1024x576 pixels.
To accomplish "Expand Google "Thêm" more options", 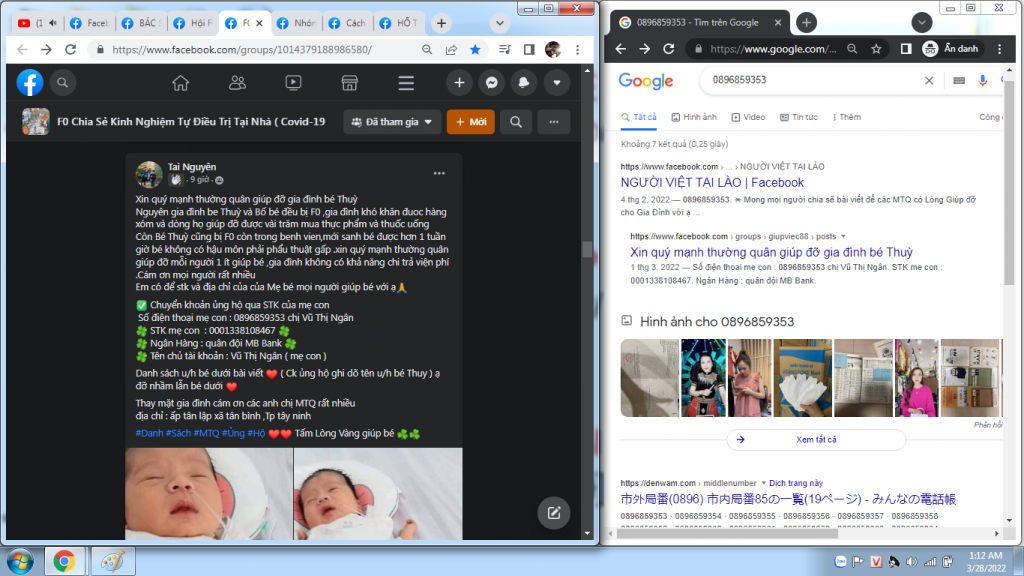I will (845, 117).
